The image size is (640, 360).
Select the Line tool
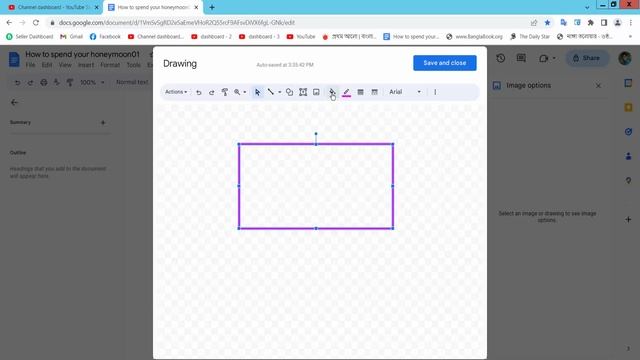click(x=270, y=92)
